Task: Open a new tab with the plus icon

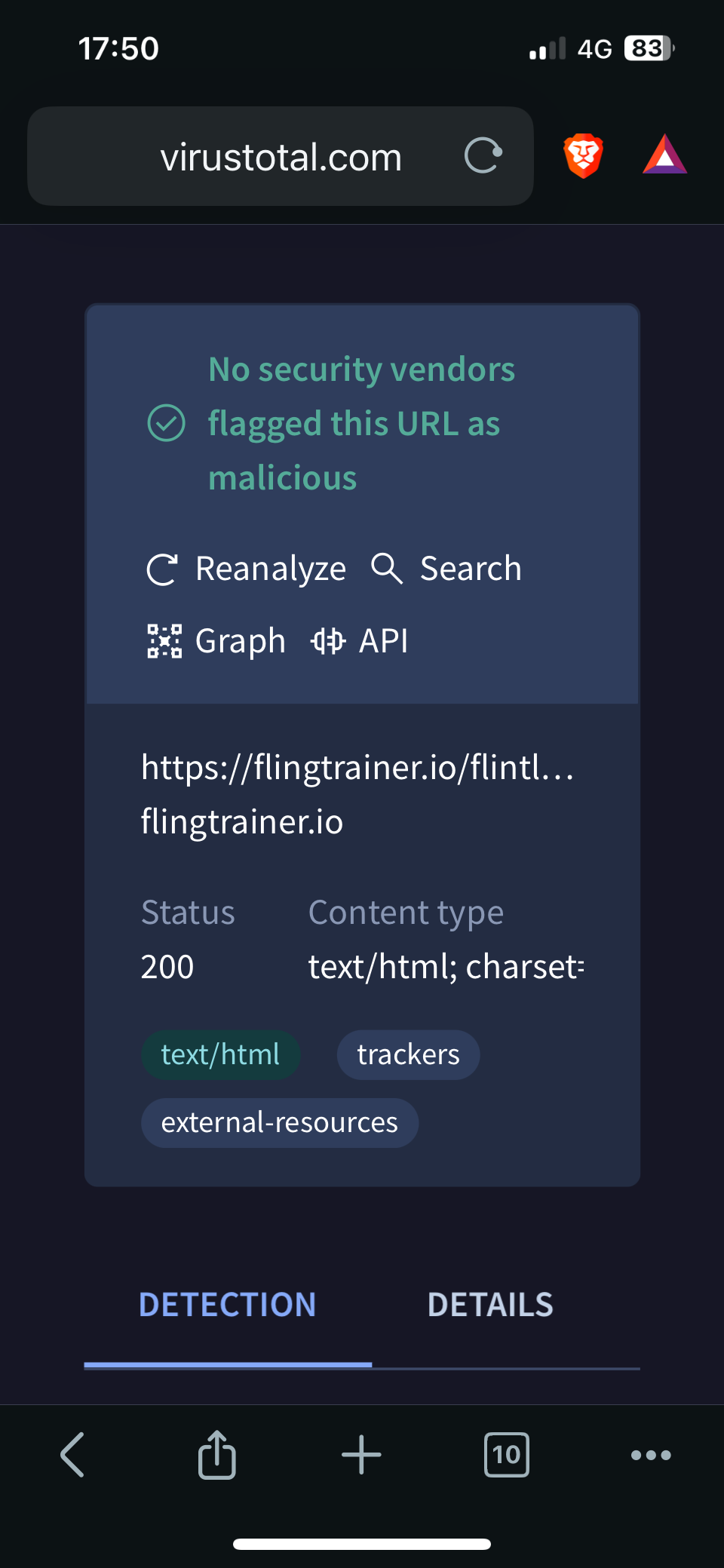Action: 361,1454
